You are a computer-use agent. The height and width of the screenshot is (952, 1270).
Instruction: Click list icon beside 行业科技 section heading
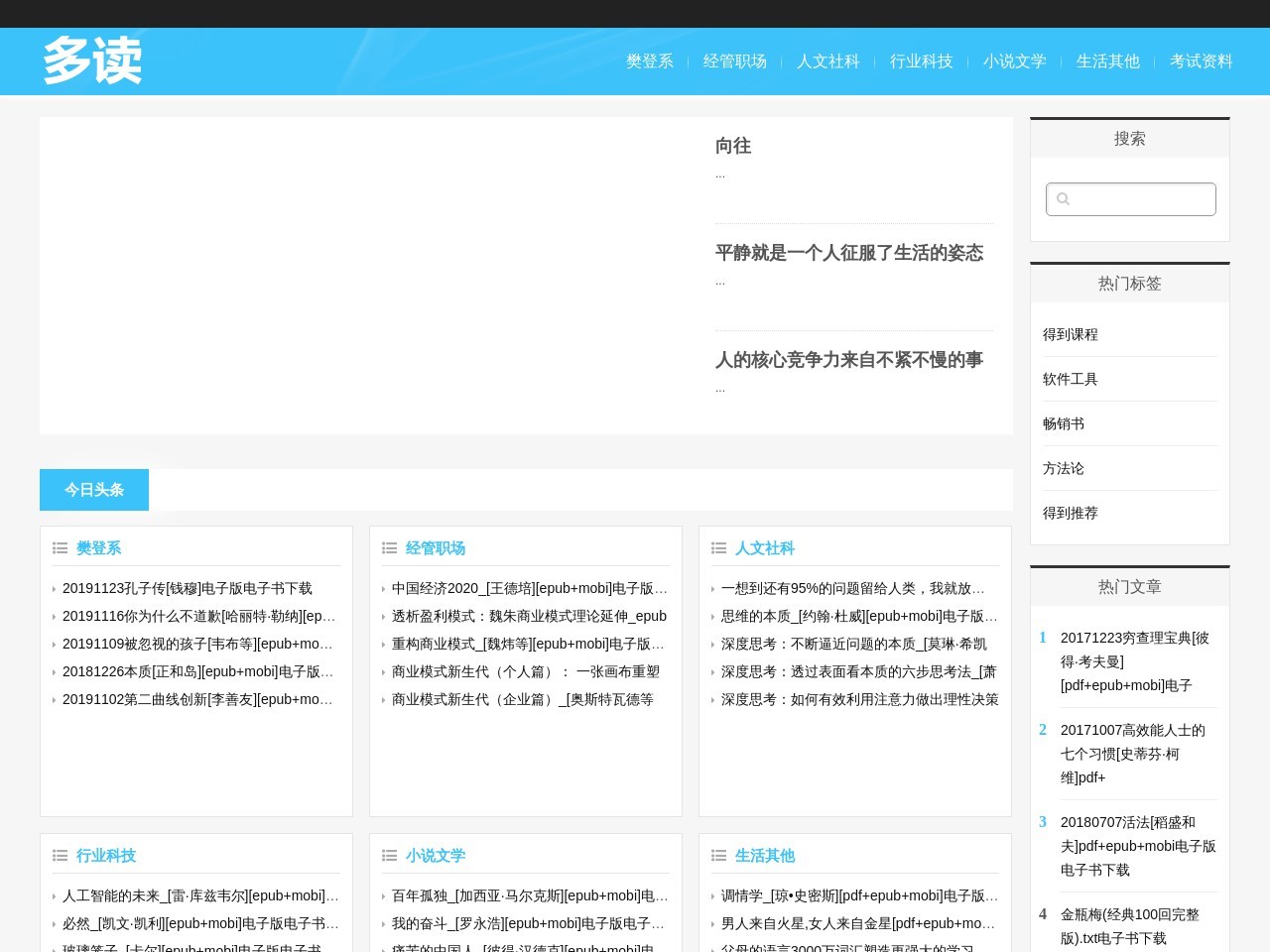point(61,856)
